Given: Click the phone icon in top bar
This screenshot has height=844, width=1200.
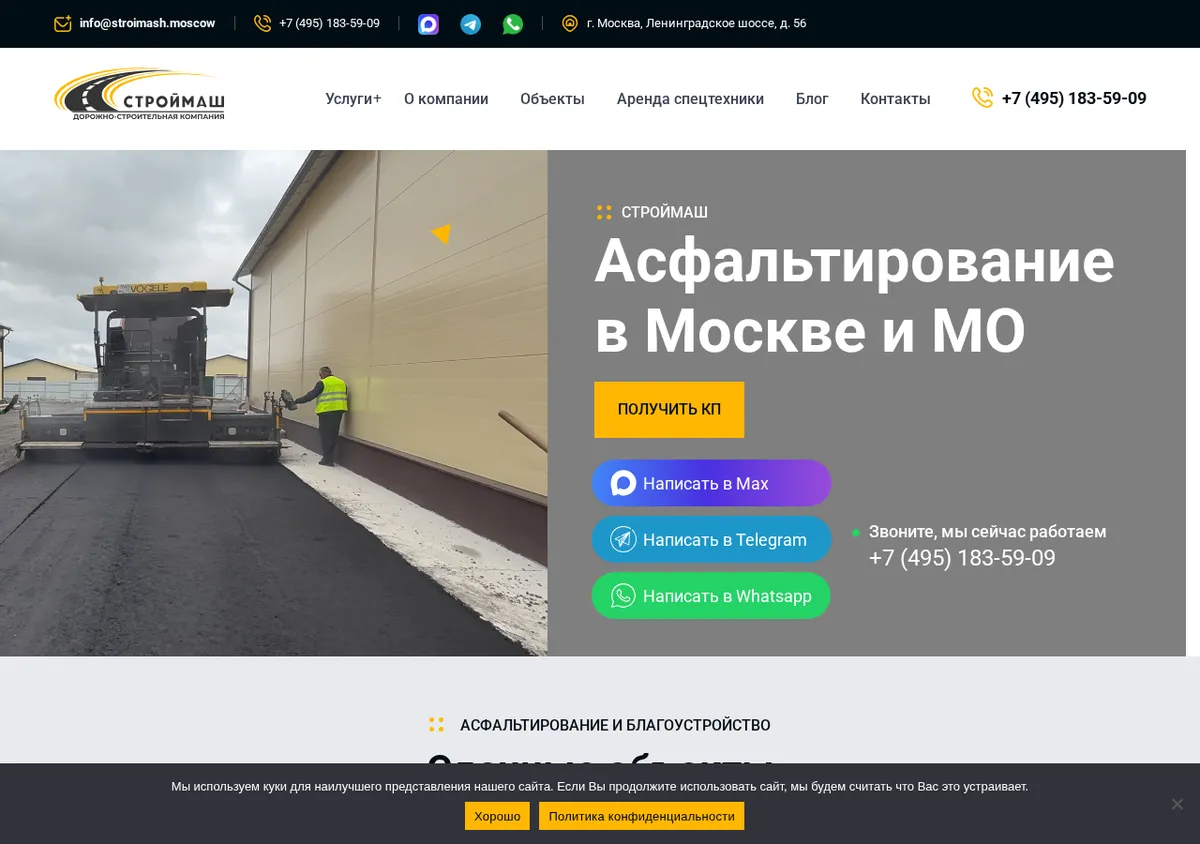Looking at the screenshot, I should click(263, 23).
